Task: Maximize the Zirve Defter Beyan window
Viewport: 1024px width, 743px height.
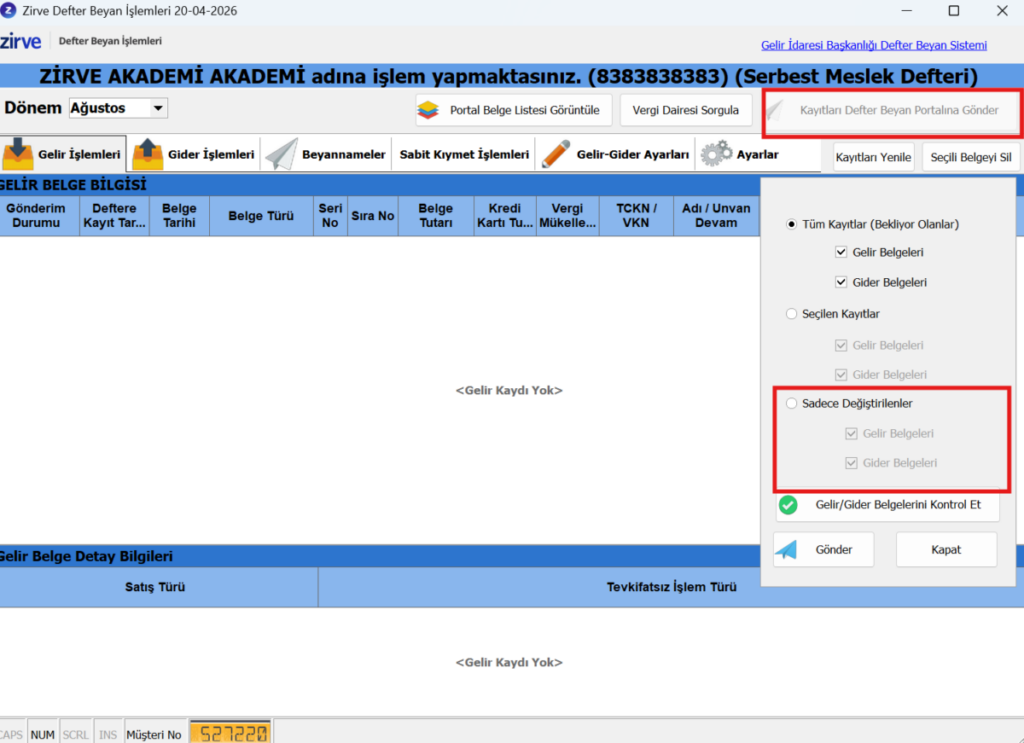Action: 954,10
